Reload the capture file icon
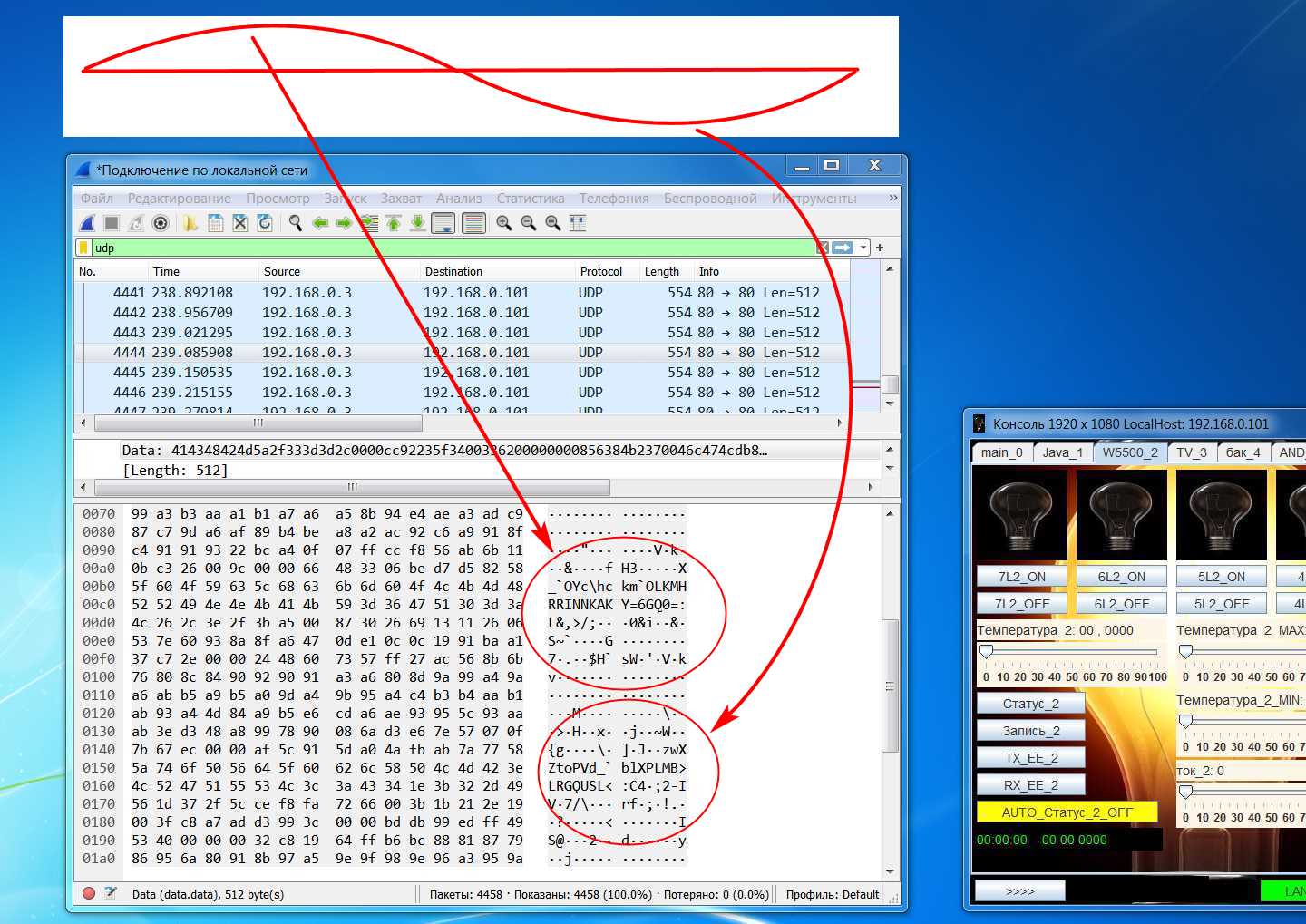 click(x=265, y=222)
